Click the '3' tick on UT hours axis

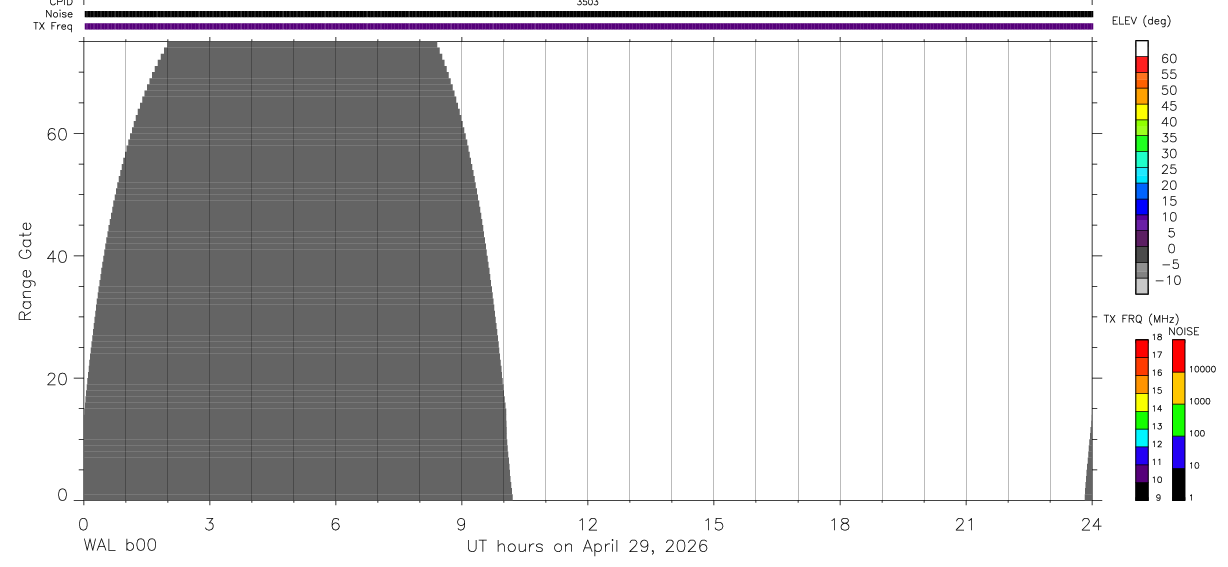pyautogui.click(x=209, y=523)
